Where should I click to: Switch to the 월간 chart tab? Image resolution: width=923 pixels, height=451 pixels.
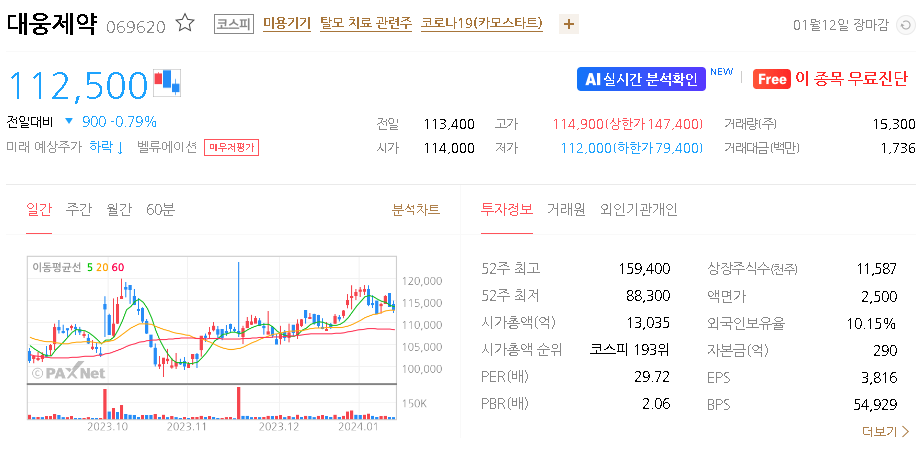click(x=119, y=210)
